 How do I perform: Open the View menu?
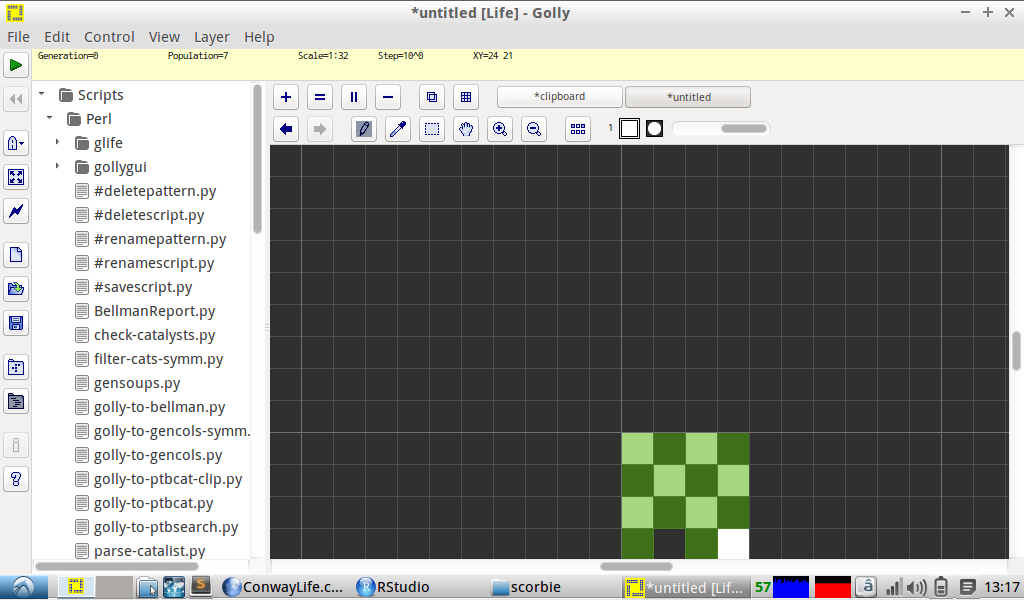point(164,37)
